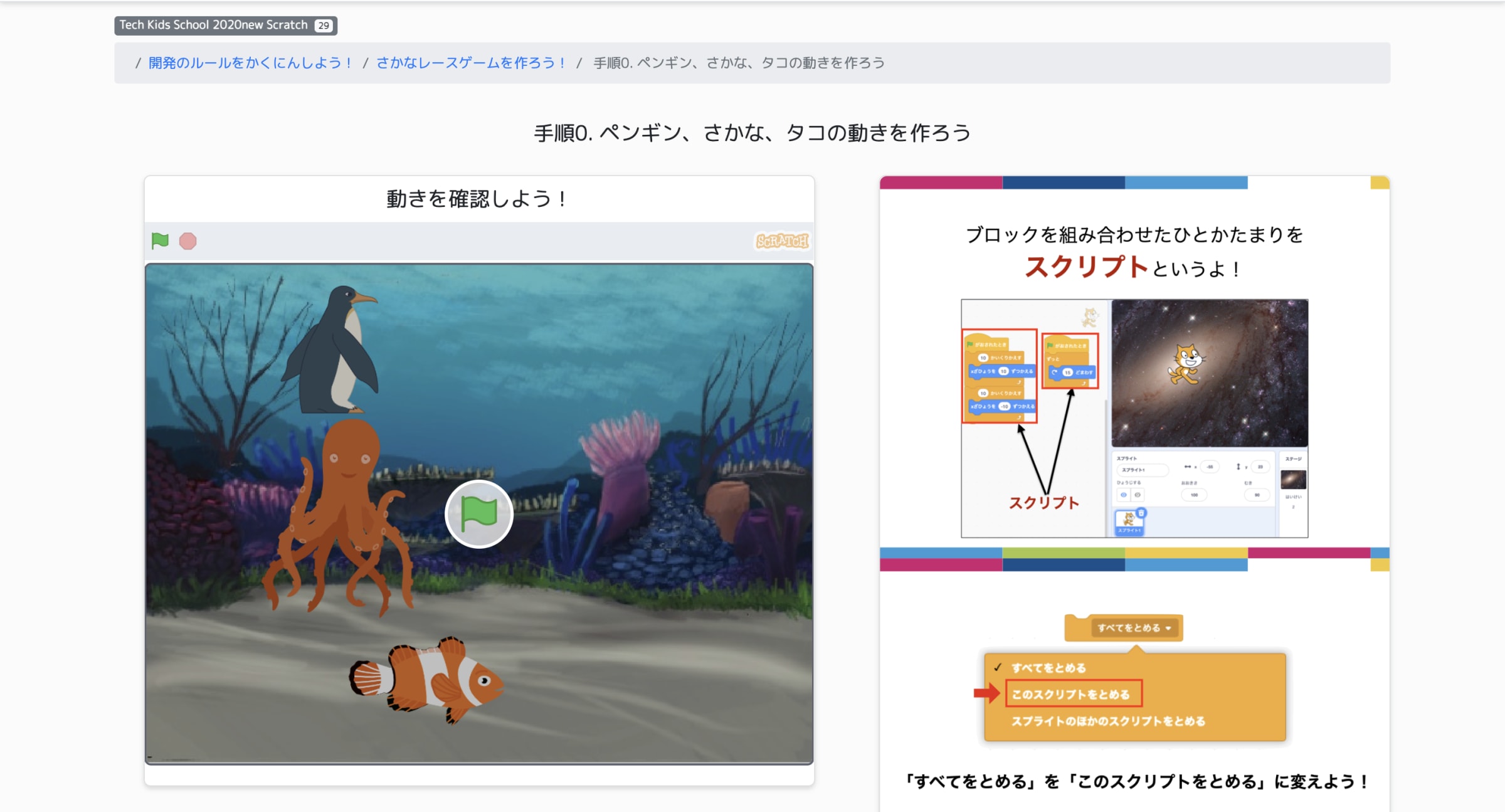Screen dimensions: 1505x812
Task: Click the Tech Kids School 2020new Scratch badge
Action: click(214, 25)
